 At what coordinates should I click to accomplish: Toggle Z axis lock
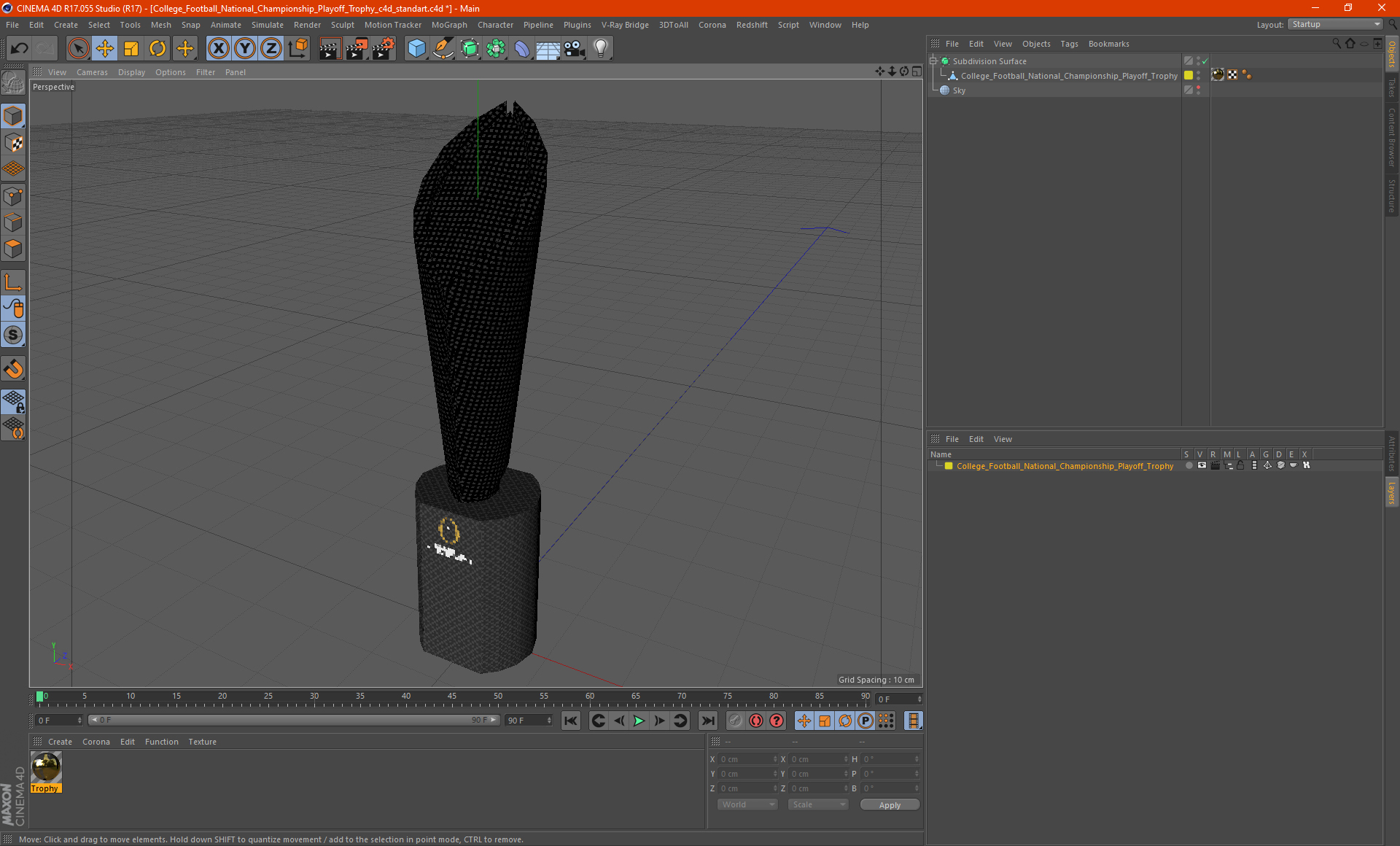tap(271, 49)
